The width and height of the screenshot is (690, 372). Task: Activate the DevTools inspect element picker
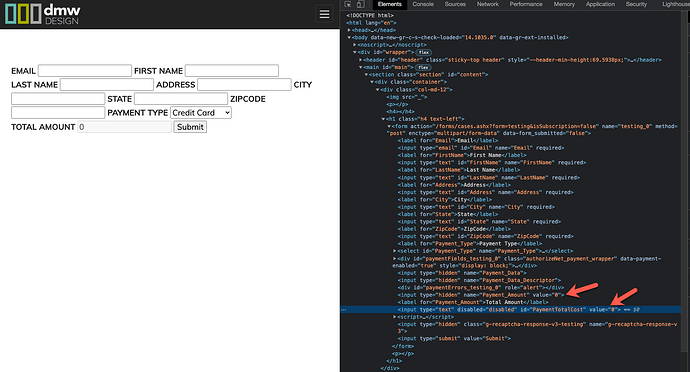[x=348, y=4]
